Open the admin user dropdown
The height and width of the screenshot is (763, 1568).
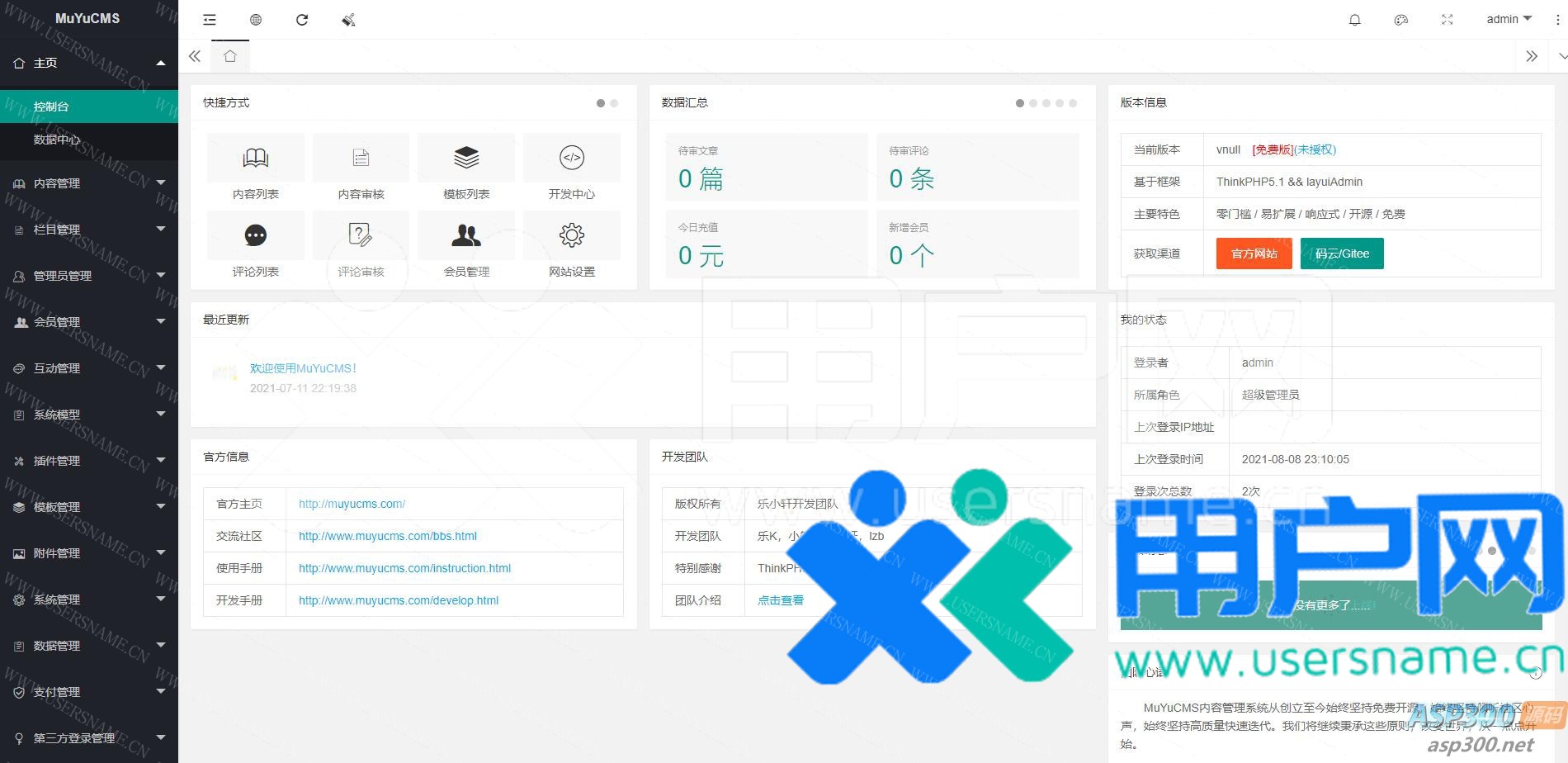1508,19
